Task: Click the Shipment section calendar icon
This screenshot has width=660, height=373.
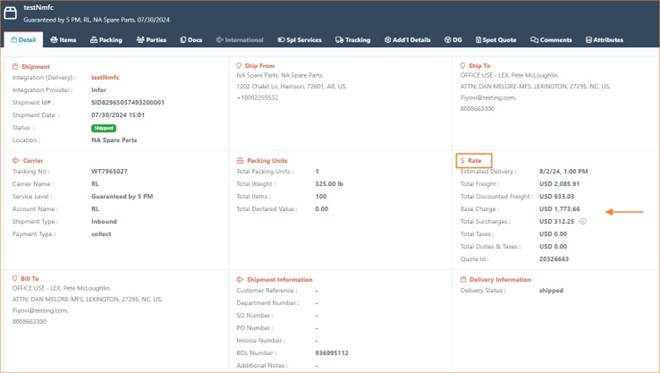Action: (15, 67)
